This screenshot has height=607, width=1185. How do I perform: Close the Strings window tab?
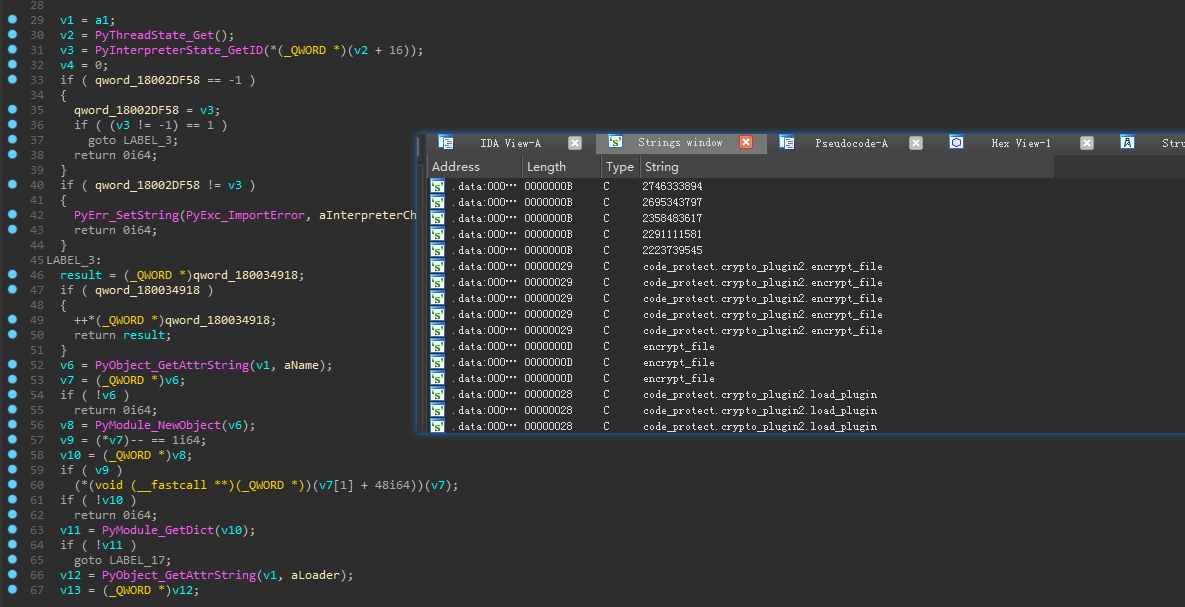(746, 143)
